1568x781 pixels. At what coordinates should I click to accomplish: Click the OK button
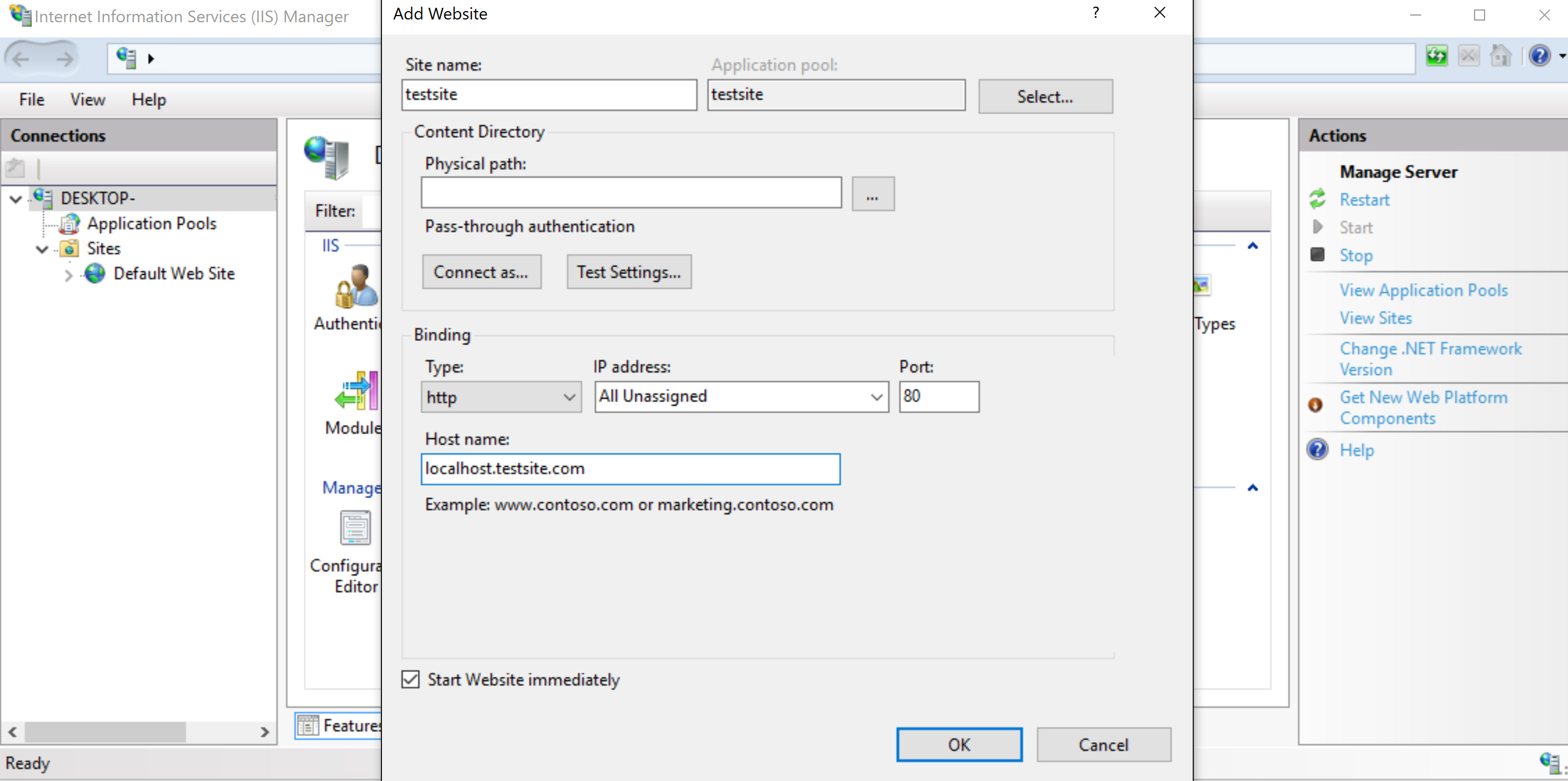point(959,744)
